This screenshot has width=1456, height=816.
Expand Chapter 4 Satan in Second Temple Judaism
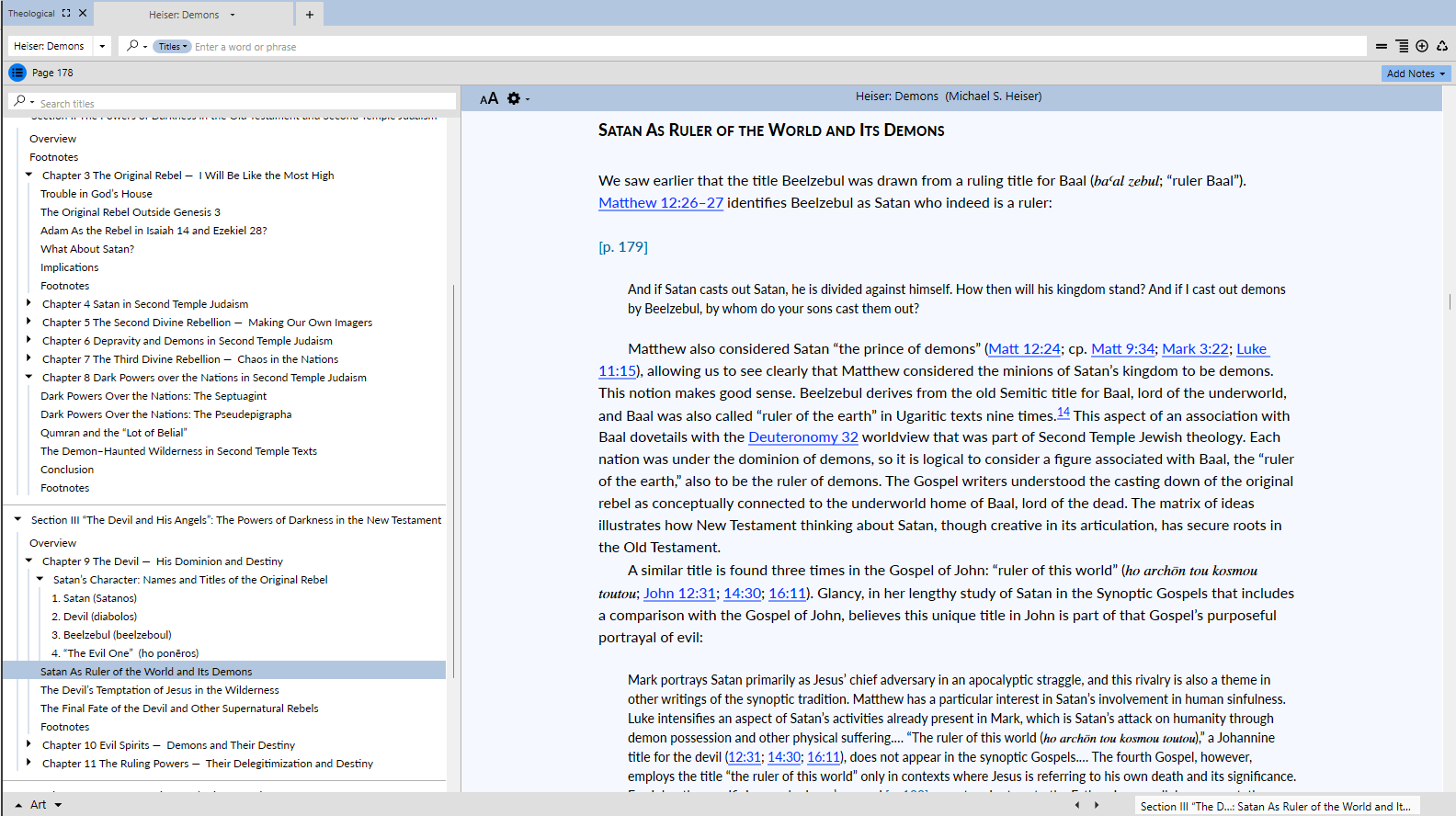point(28,303)
